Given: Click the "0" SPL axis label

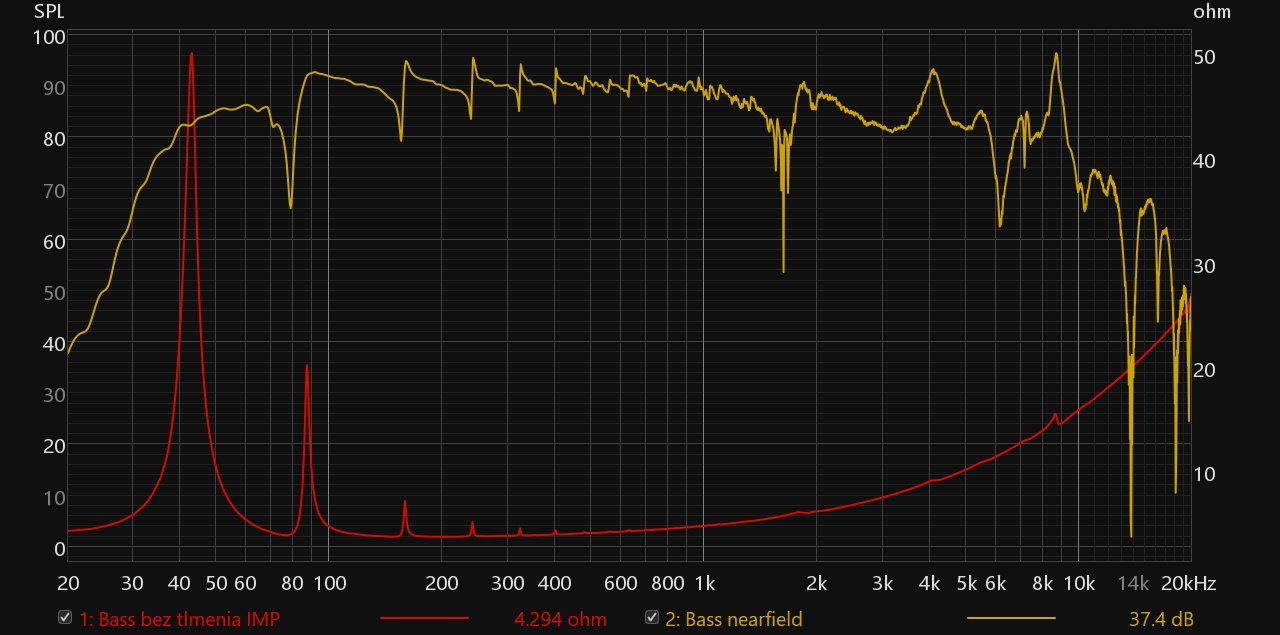Looking at the screenshot, I should (x=60, y=549).
